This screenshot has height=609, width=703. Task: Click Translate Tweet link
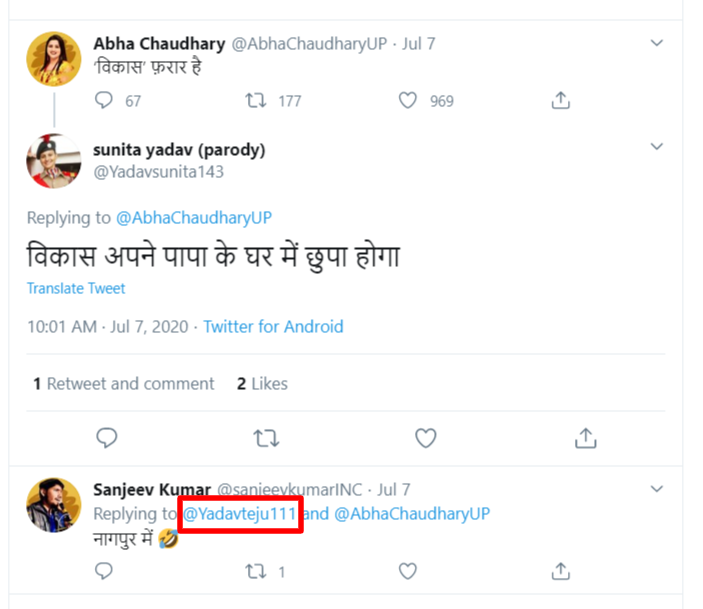point(76,288)
